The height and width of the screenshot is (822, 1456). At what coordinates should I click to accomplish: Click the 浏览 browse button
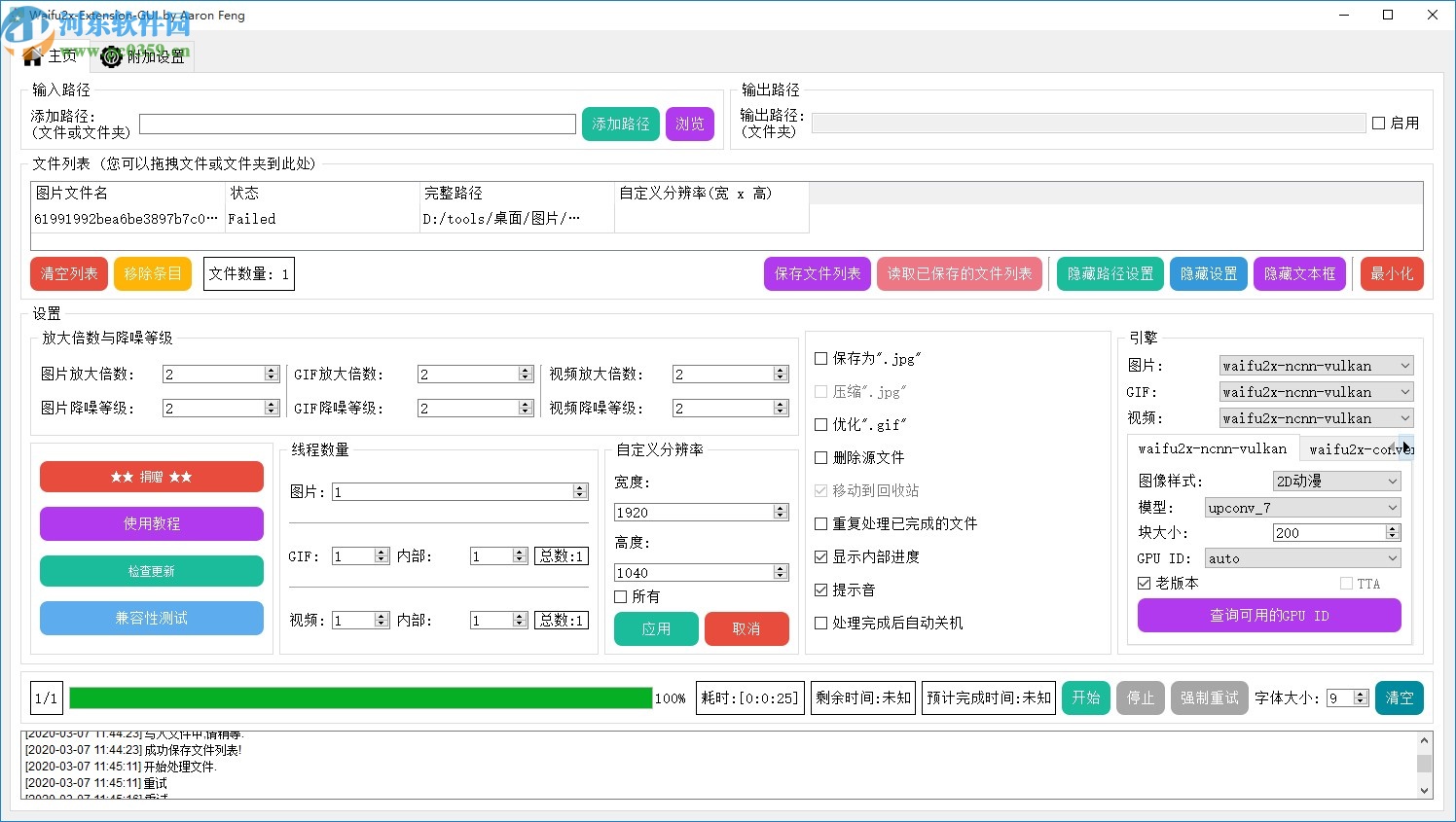tap(690, 124)
